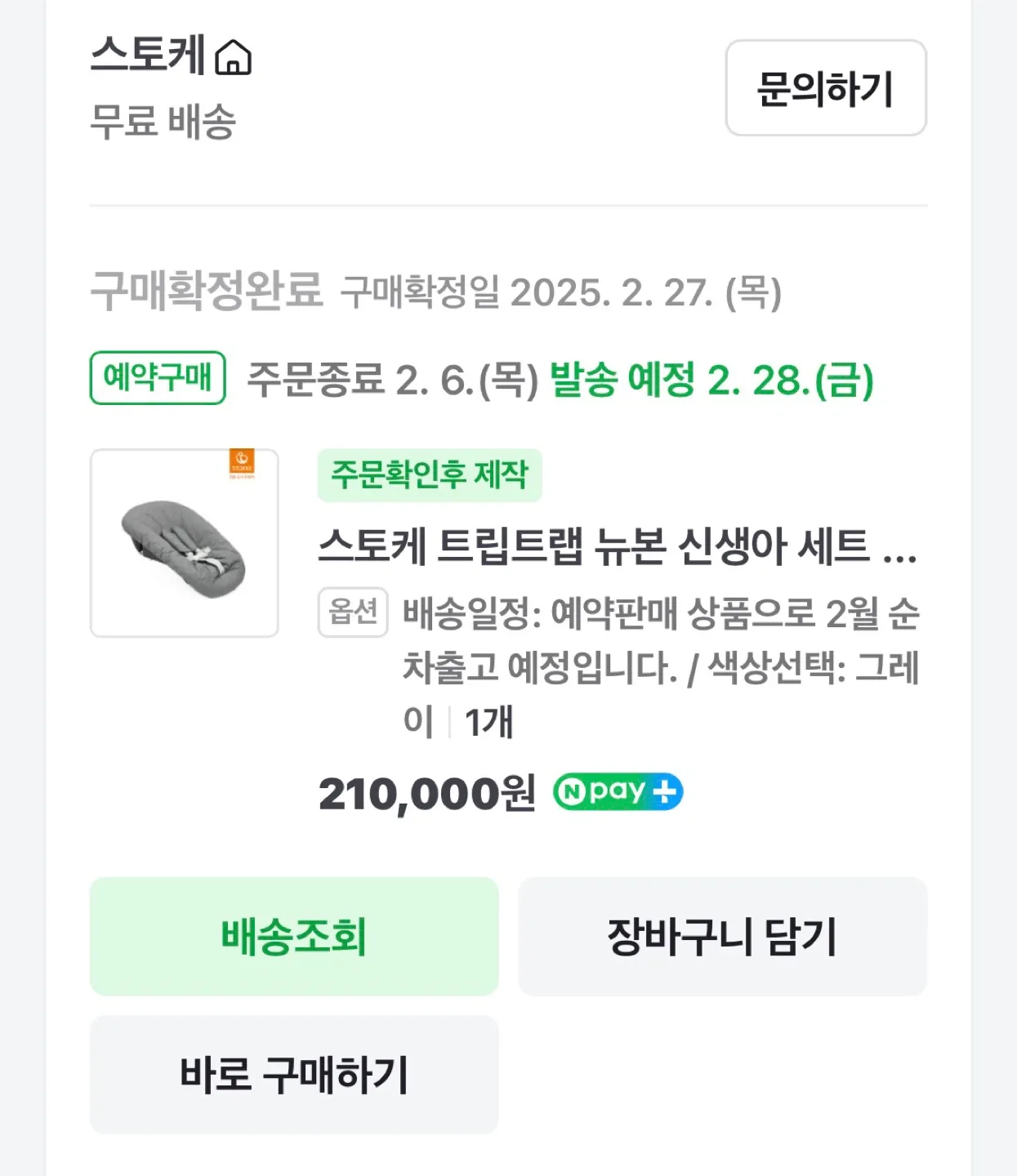
Task: Click the 구매확정일 2025. 2. 27. date
Action: (x=561, y=292)
